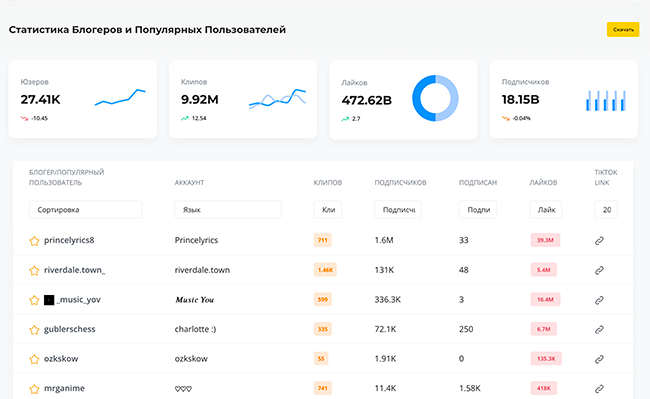The width and height of the screenshot is (650, 399).
Task: Open the Язык language filter
Action: coord(228,210)
